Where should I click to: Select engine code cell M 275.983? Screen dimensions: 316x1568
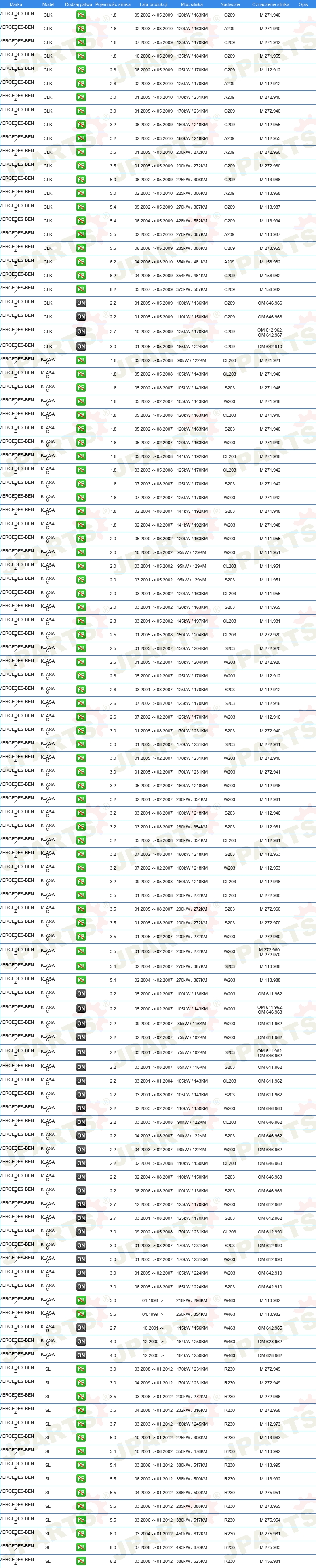pyautogui.click(x=270, y=1547)
